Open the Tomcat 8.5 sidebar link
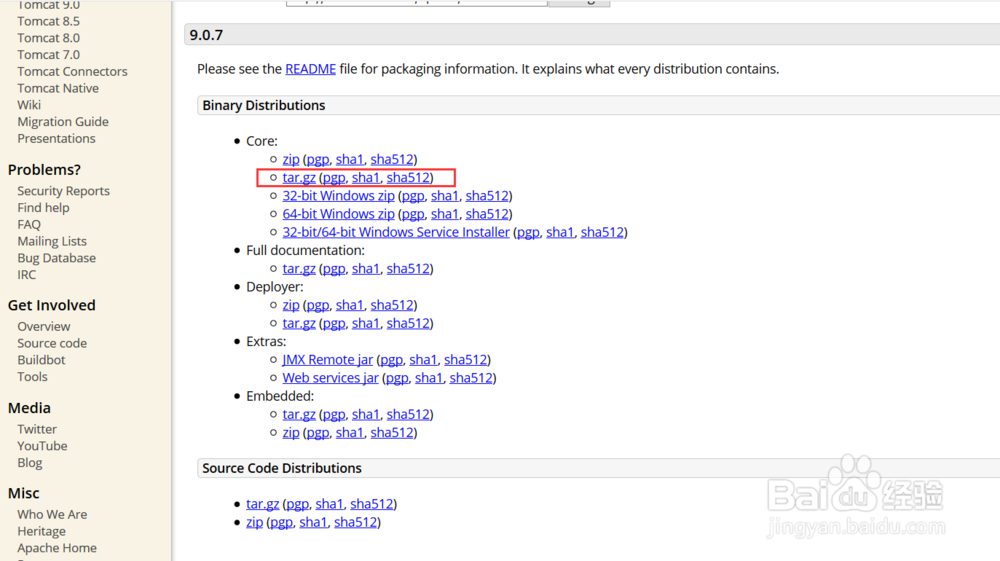This screenshot has height=561, width=1000. point(48,21)
